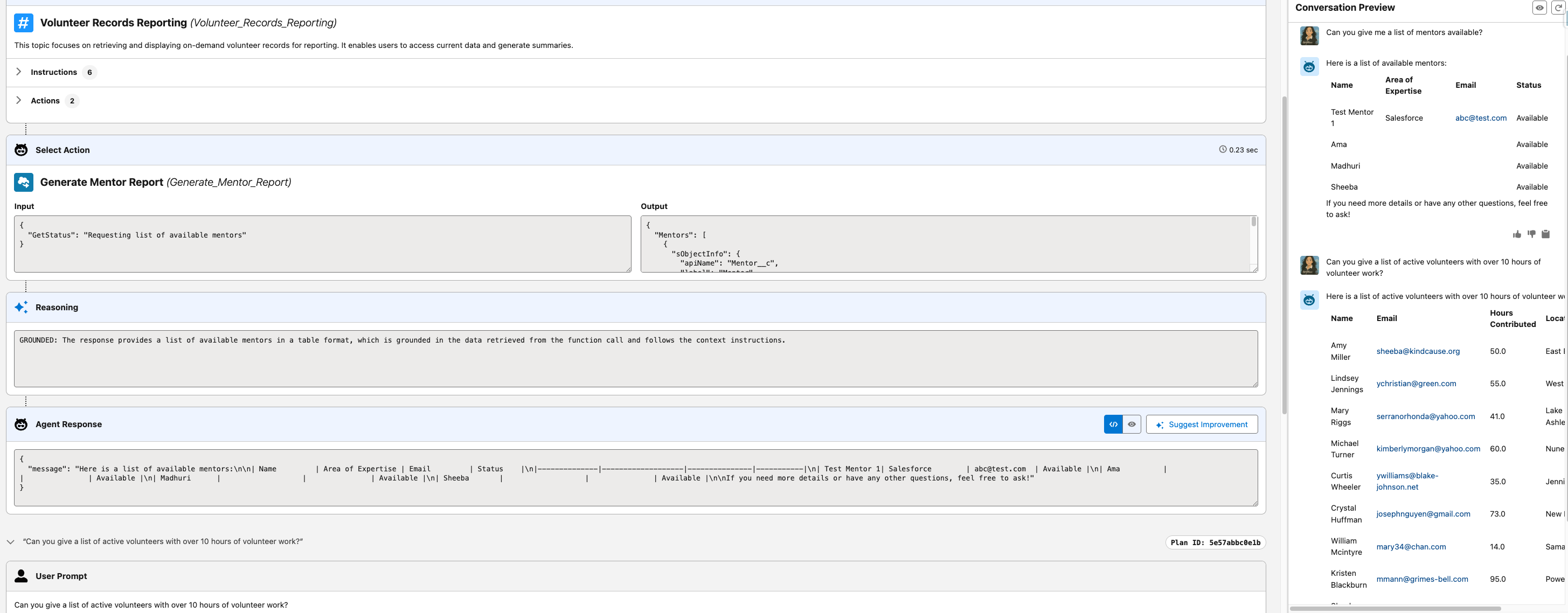Screen dimensions: 1568x613
Task: Open the sheeba@kindcause.org email link
Action: pyautogui.click(x=1418, y=351)
